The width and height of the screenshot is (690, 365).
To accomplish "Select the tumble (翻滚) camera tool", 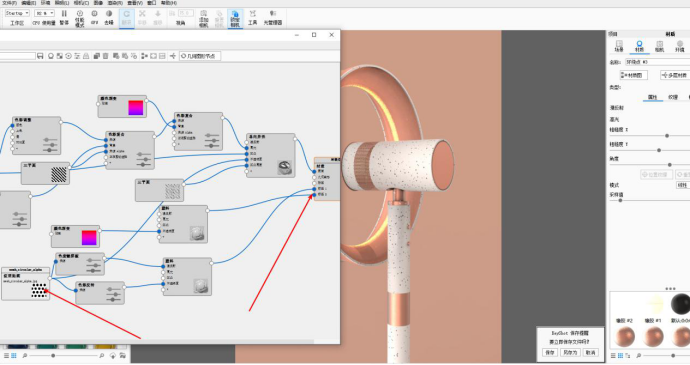I will pos(126,18).
